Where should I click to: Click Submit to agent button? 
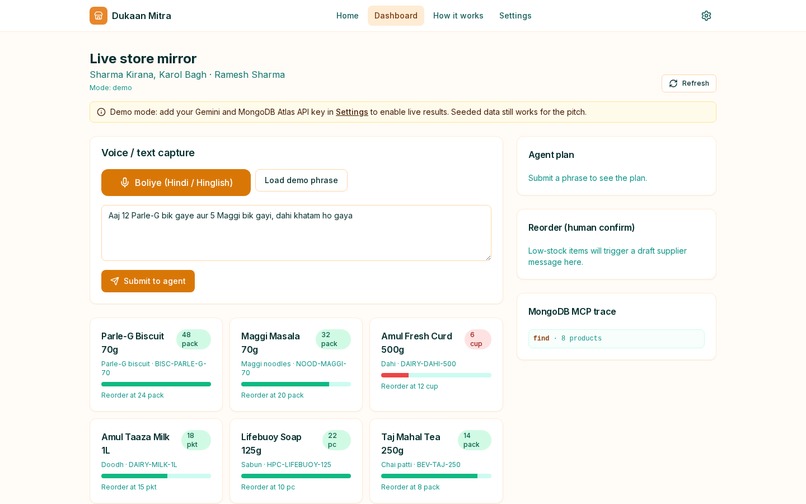(x=148, y=281)
